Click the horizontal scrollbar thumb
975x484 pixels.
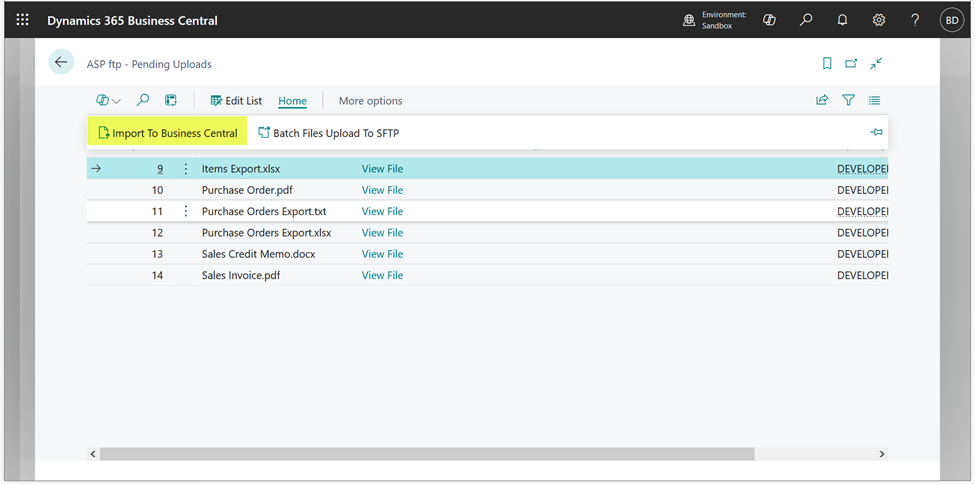[427, 454]
